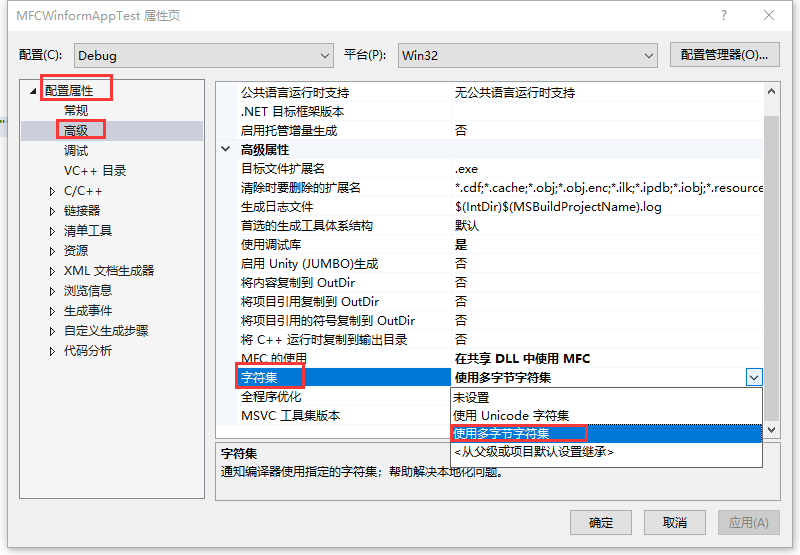Choose 未设置 from the dropdown list

click(x=606, y=397)
